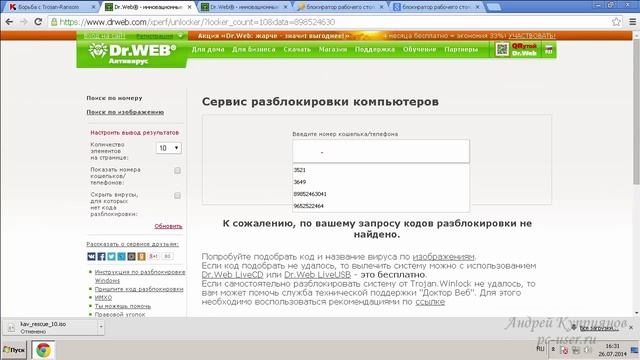The width and height of the screenshot is (640, 360).
Task: Close the downloads bar with the X
Action: pyautogui.click(x=631, y=327)
